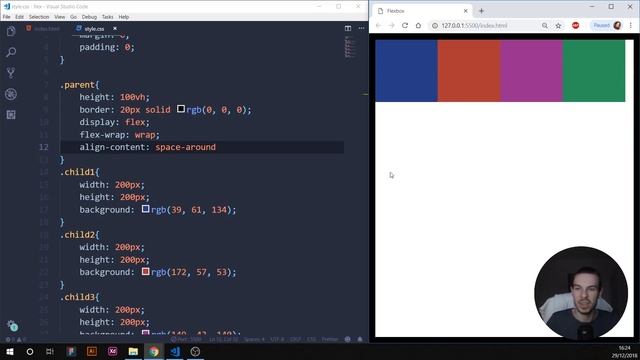Open OBS Studio from the taskbar
The image size is (640, 360).
(x=195, y=351)
